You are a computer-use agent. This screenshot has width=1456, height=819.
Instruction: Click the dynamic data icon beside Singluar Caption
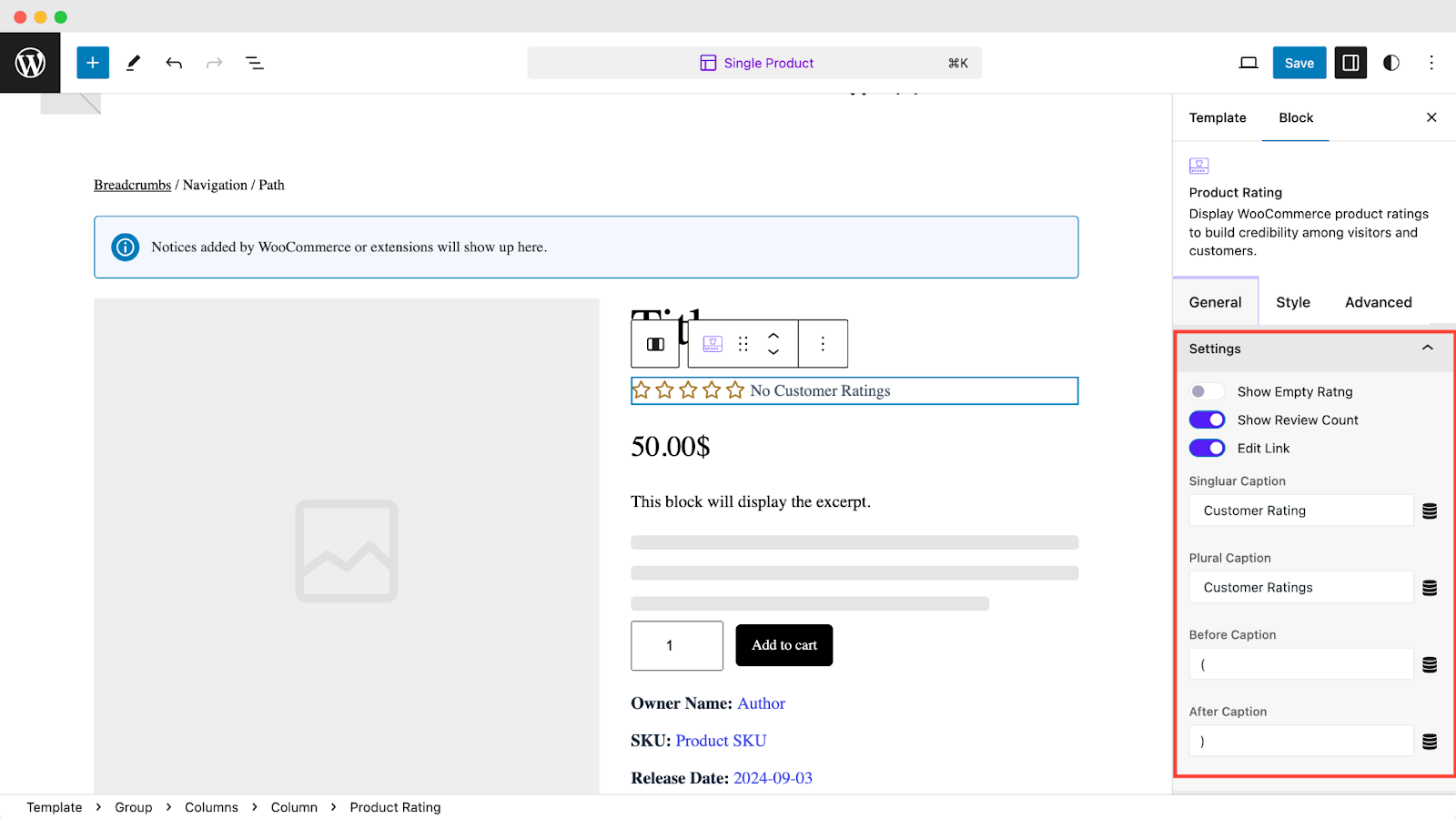1428,511
